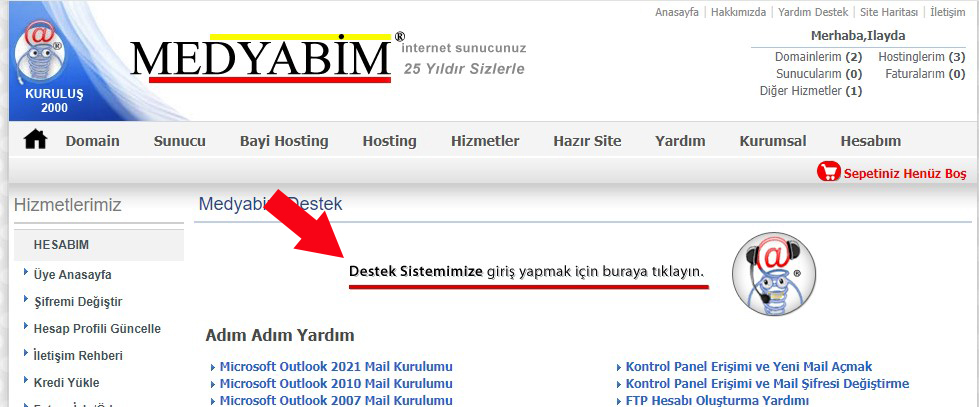Open the Hizmetler menu
This screenshot has height=407, width=979.
(485, 141)
